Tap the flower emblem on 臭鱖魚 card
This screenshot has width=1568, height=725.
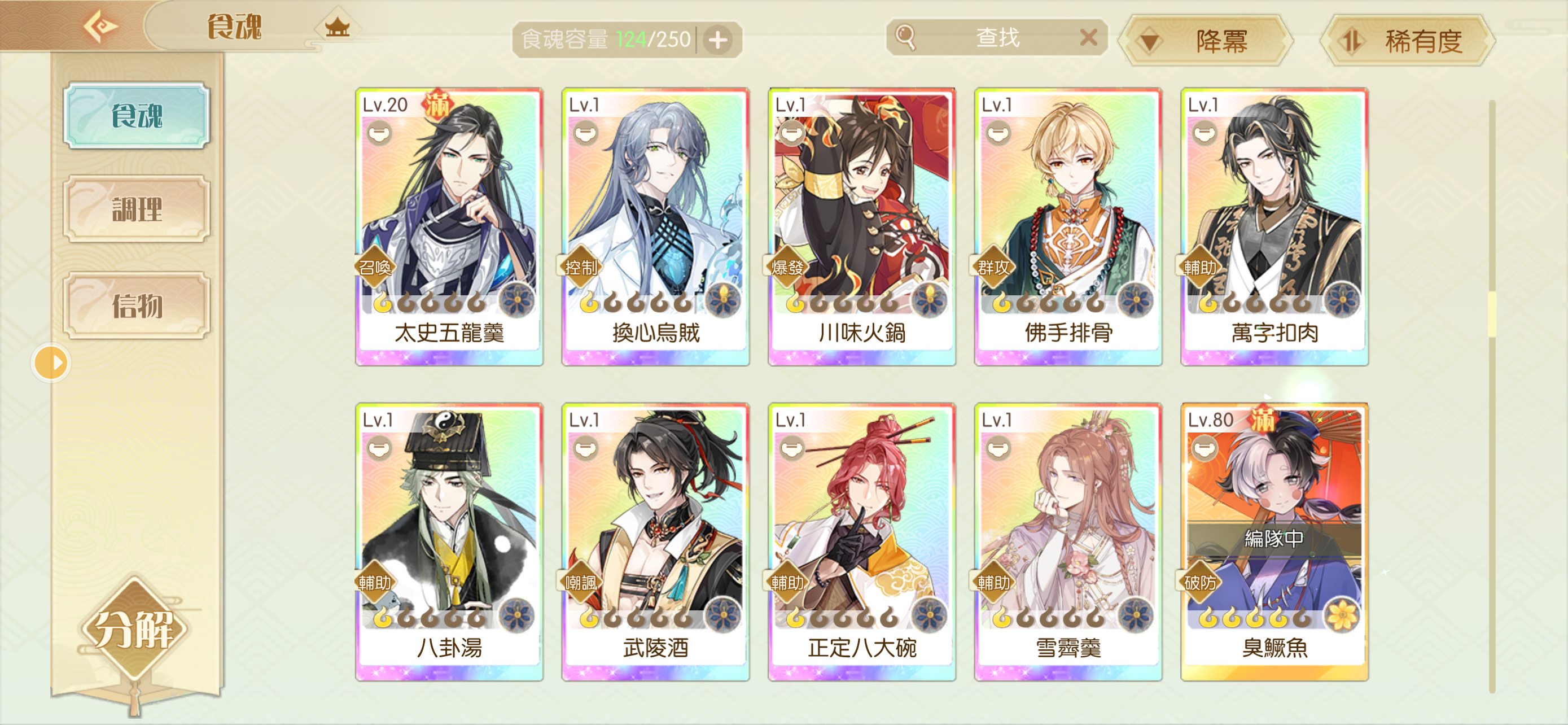pyautogui.click(x=1341, y=615)
